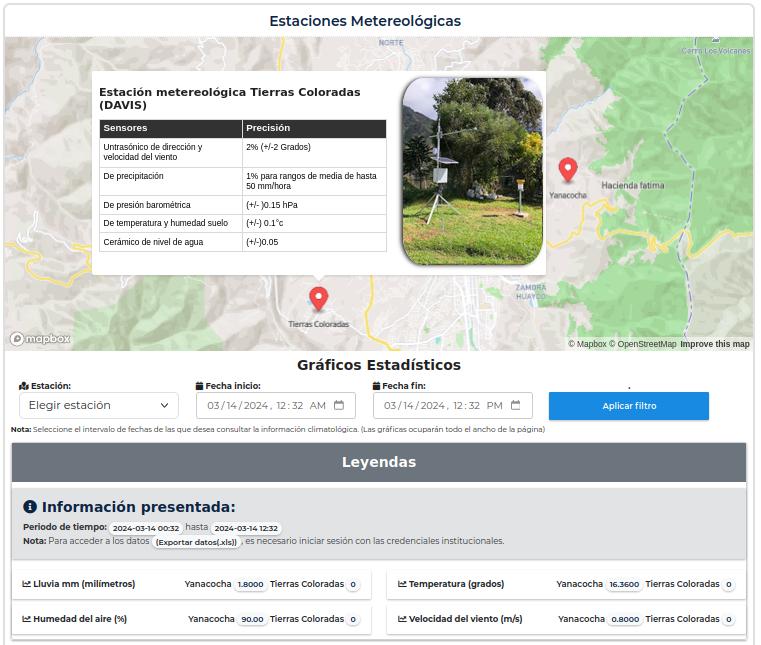
Task: Select the De presión barométrica cell
Action: pyautogui.click(x=171, y=205)
